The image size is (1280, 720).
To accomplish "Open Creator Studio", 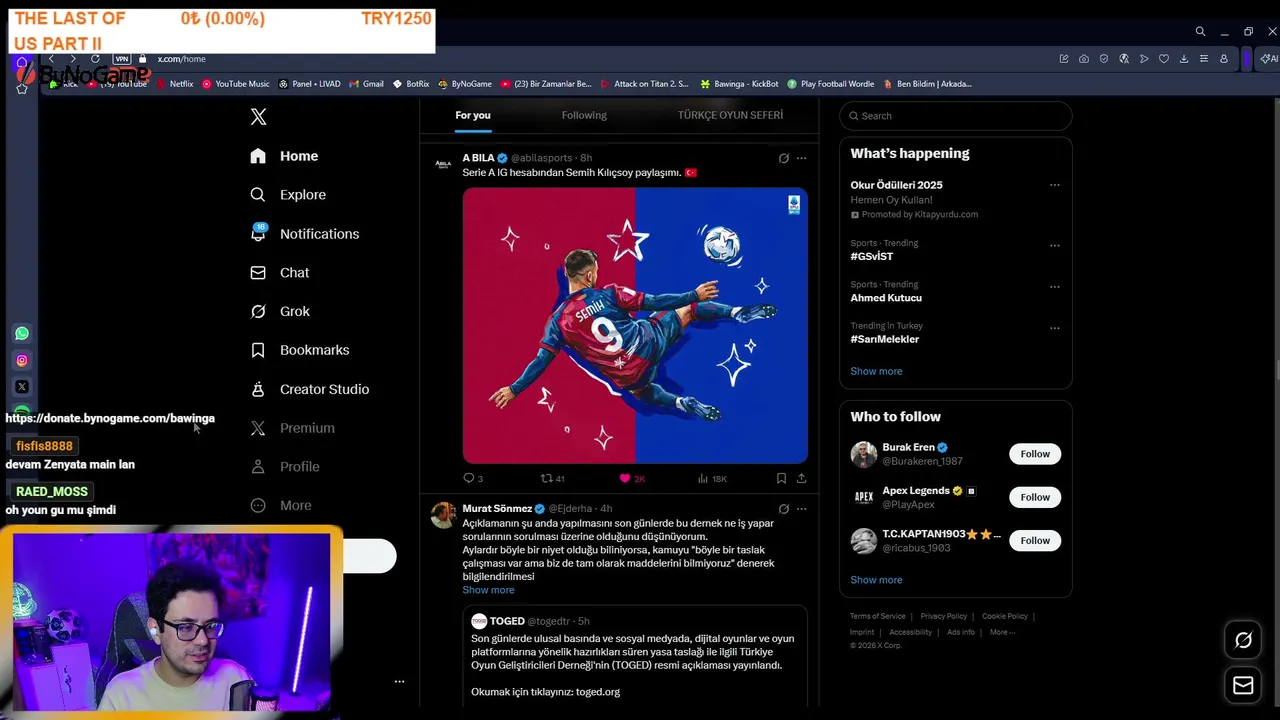I will tap(309, 389).
